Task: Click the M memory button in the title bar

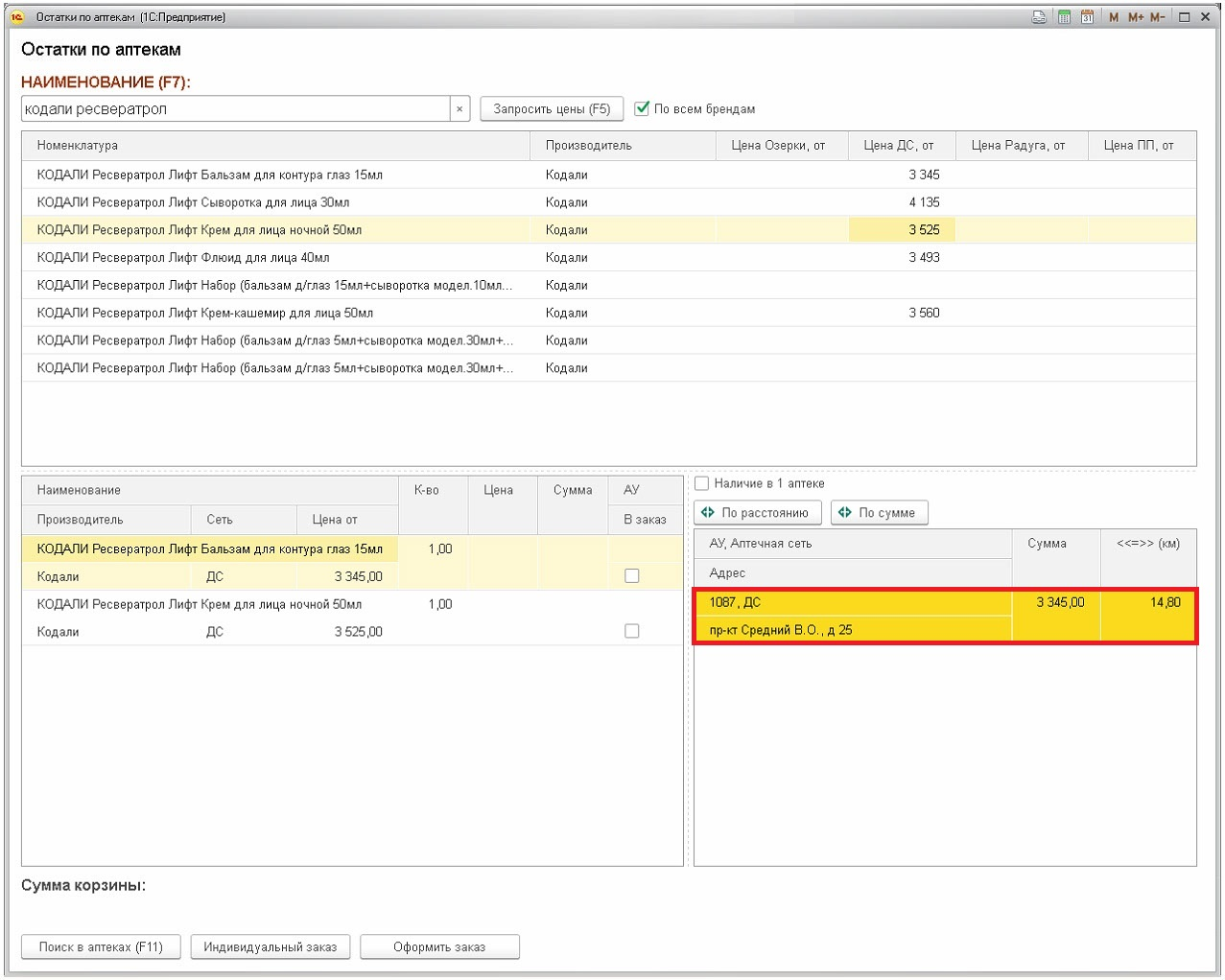Action: (x=1114, y=17)
